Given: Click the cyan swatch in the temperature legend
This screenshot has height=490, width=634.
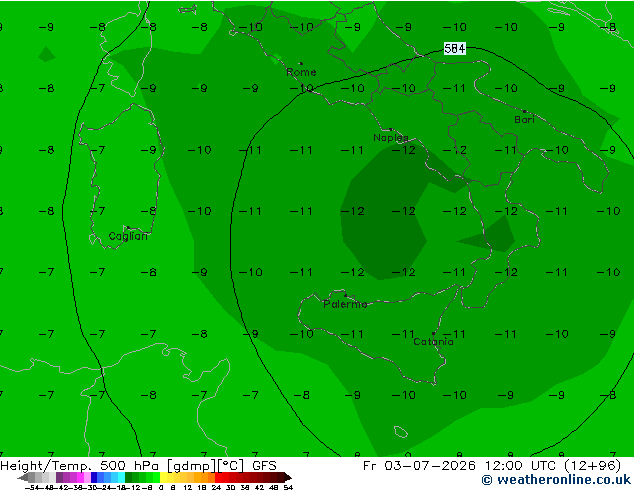Looking at the screenshot, I should click(121, 477).
